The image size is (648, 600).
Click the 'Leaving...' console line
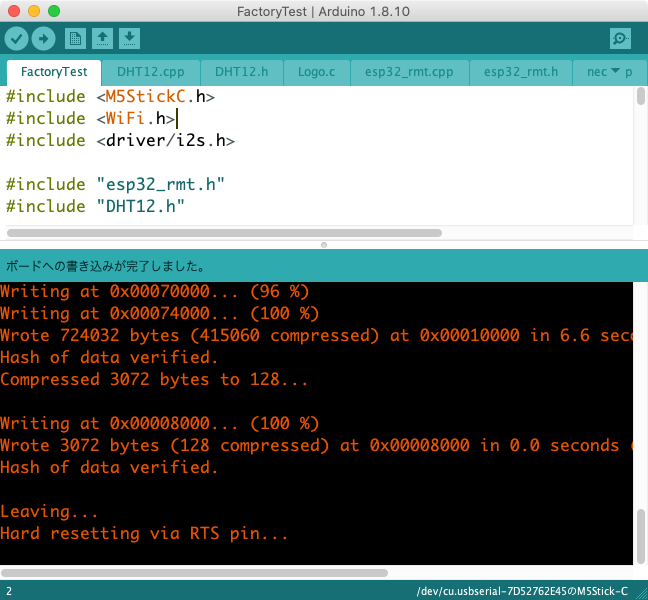coord(49,512)
